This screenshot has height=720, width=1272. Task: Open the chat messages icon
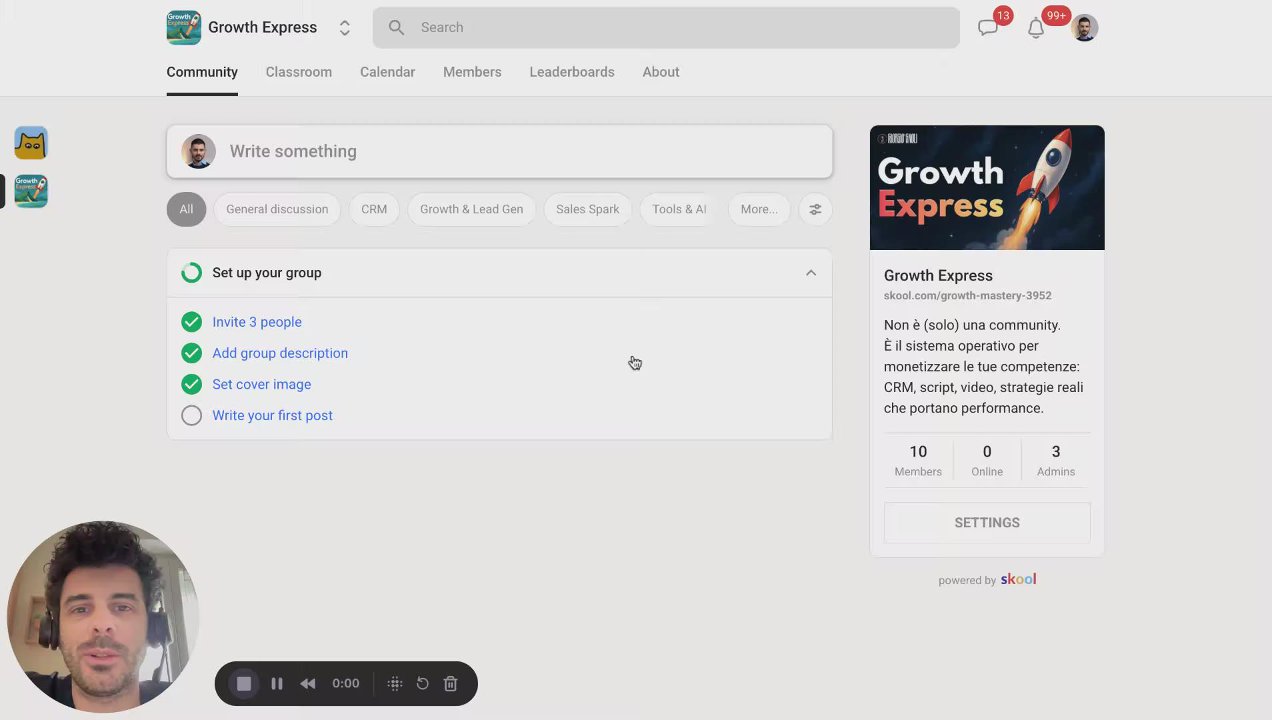click(x=988, y=28)
